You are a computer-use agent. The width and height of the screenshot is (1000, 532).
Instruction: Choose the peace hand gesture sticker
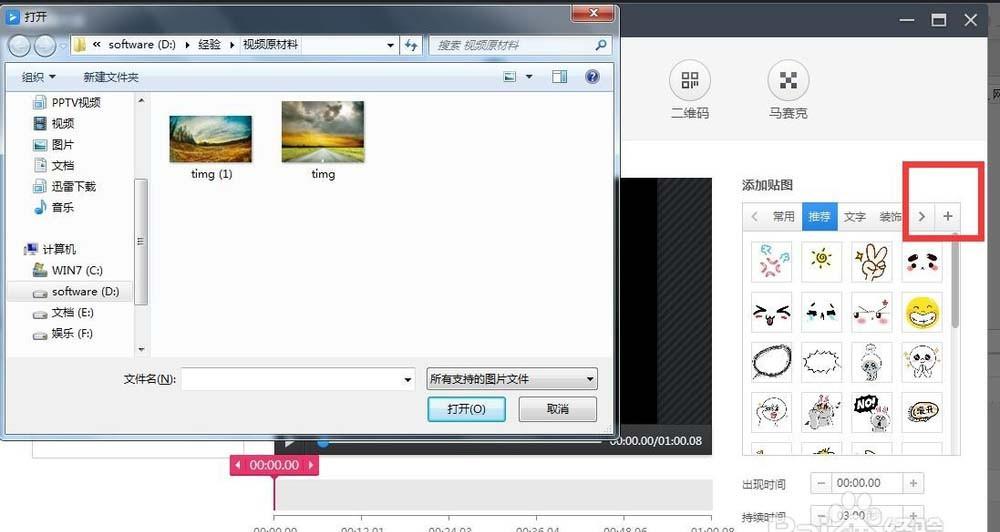[872, 262]
